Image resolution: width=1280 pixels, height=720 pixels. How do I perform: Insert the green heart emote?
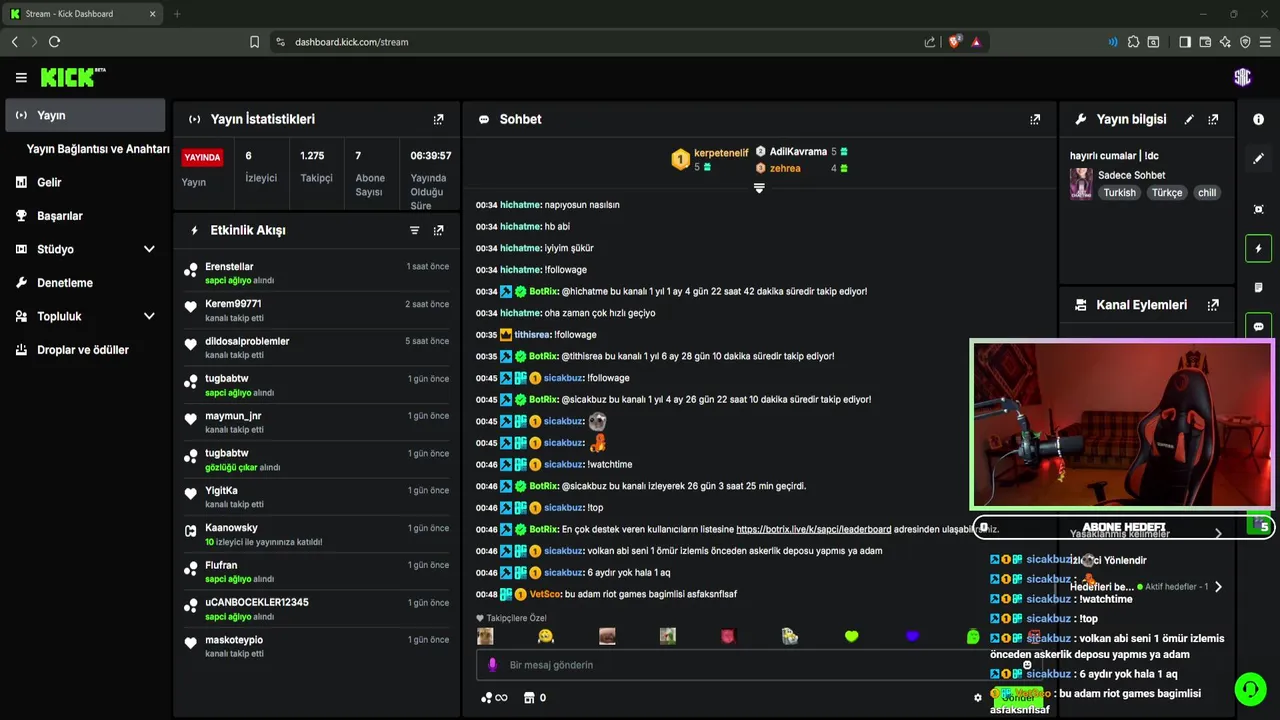(x=851, y=636)
